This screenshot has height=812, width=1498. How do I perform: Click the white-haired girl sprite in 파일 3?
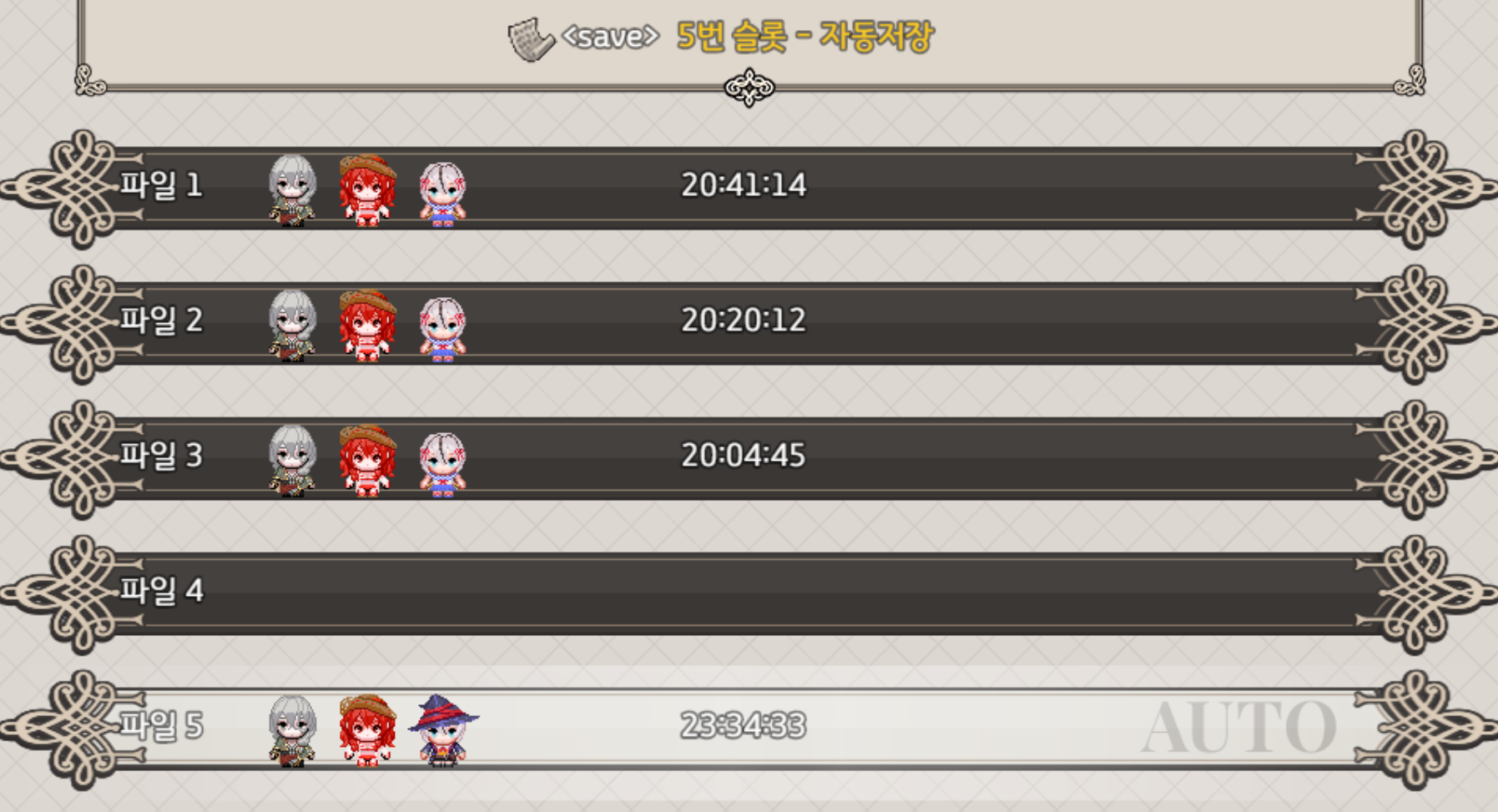tap(442, 465)
